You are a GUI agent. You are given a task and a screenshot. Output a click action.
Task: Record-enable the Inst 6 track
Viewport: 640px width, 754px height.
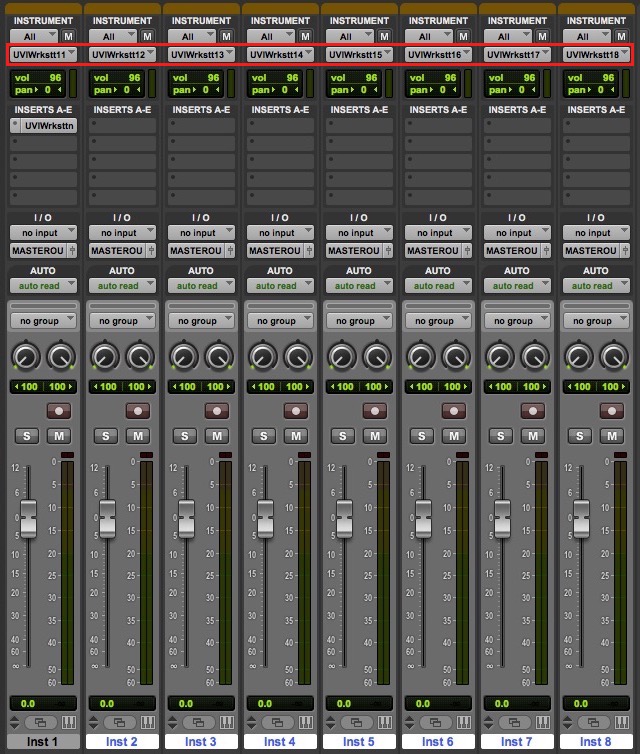click(454, 411)
